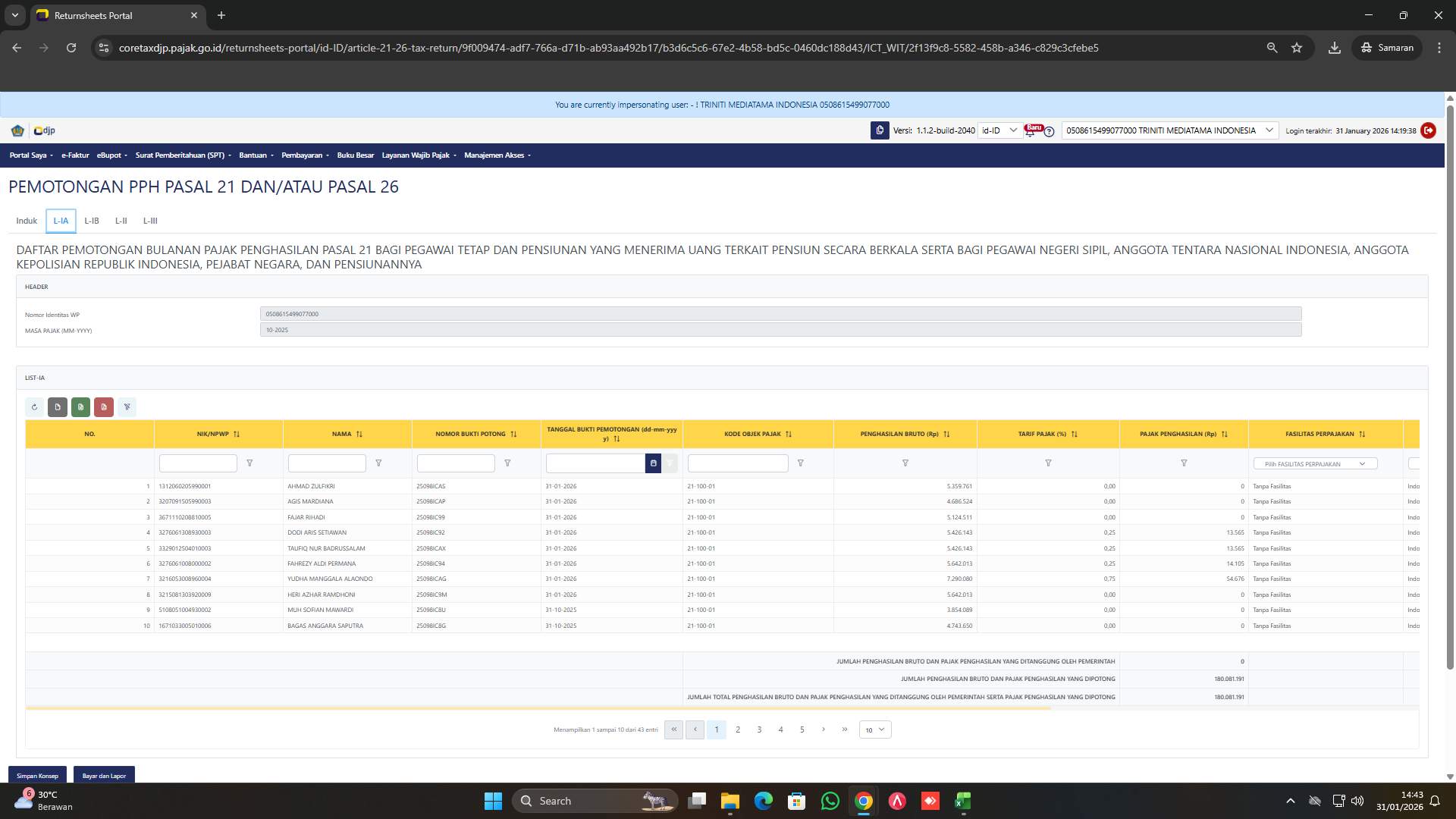Viewport: 1456px width, 819px height.
Task: Toggle sorting on NIK/NPWP column
Action: click(237, 434)
